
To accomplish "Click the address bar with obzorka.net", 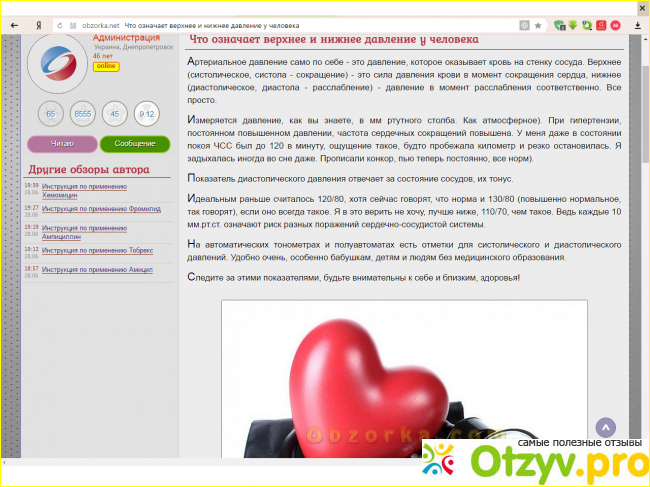I will click(300, 22).
